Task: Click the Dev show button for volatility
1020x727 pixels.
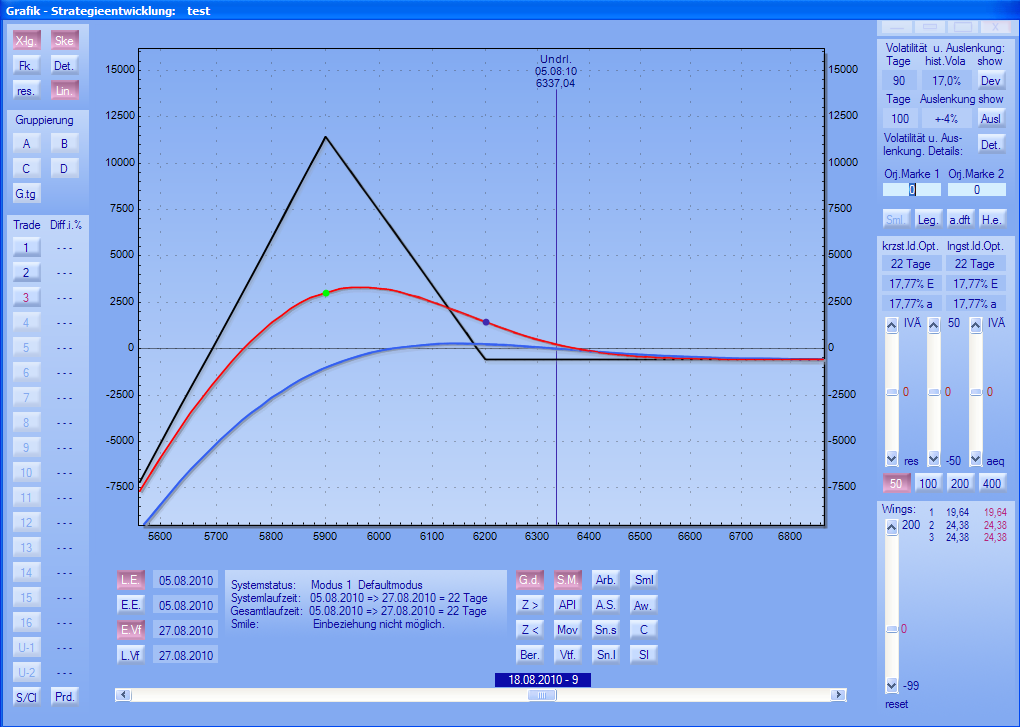Action: pyautogui.click(x=990, y=81)
